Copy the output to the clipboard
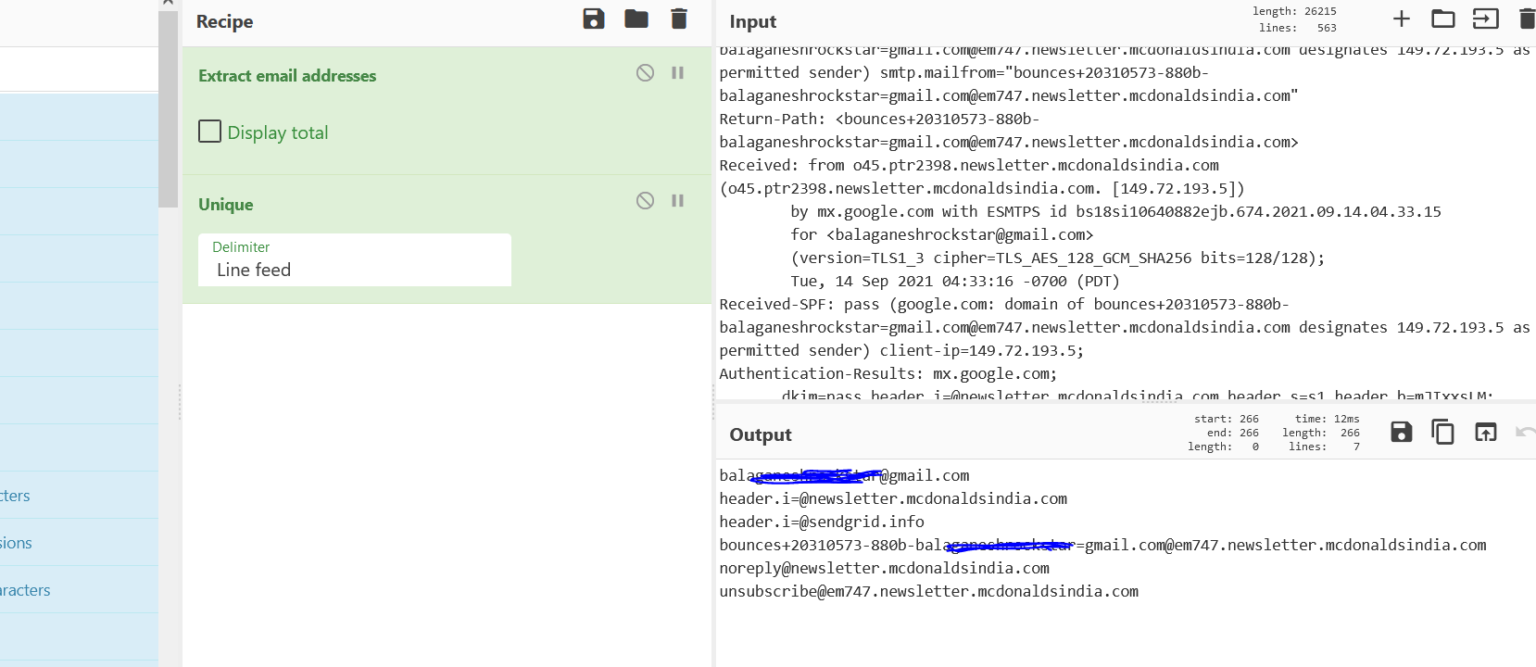The image size is (1536, 667). pos(1443,432)
